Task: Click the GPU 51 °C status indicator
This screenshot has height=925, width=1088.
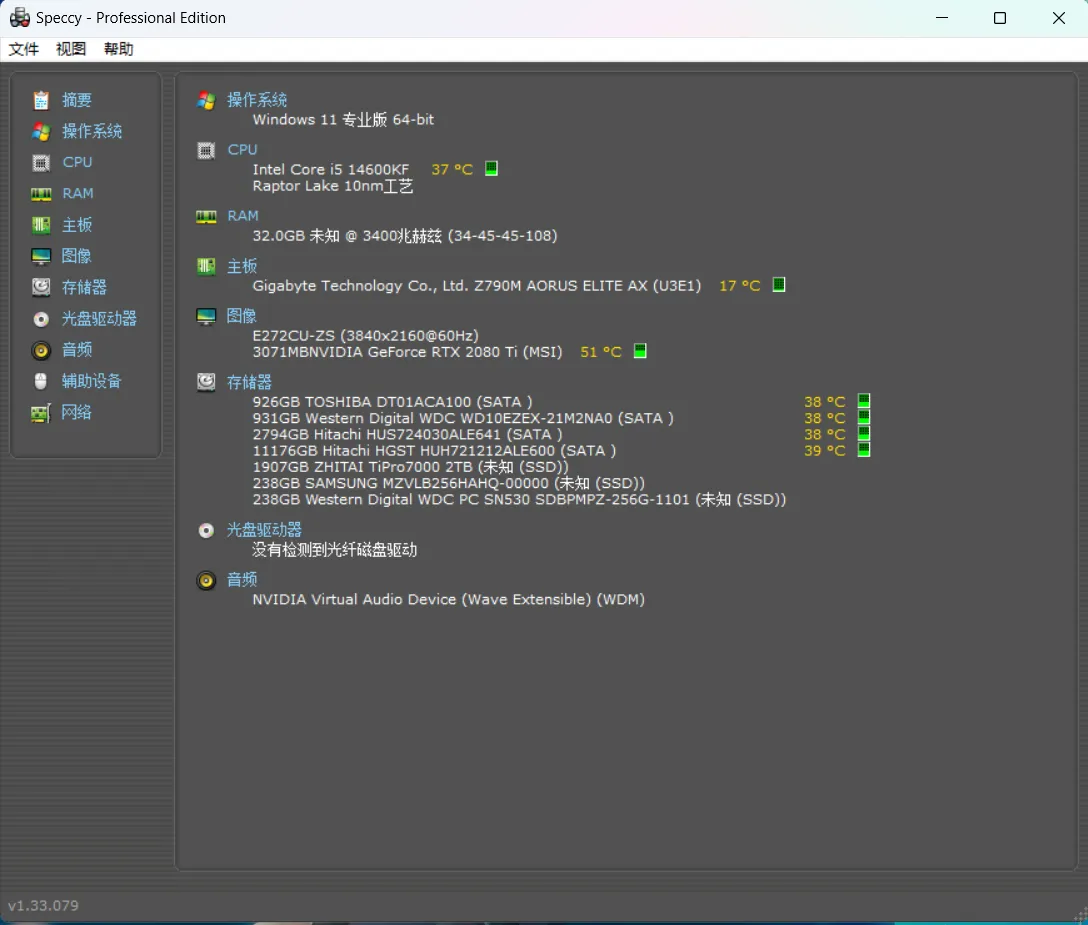Action: (x=640, y=351)
